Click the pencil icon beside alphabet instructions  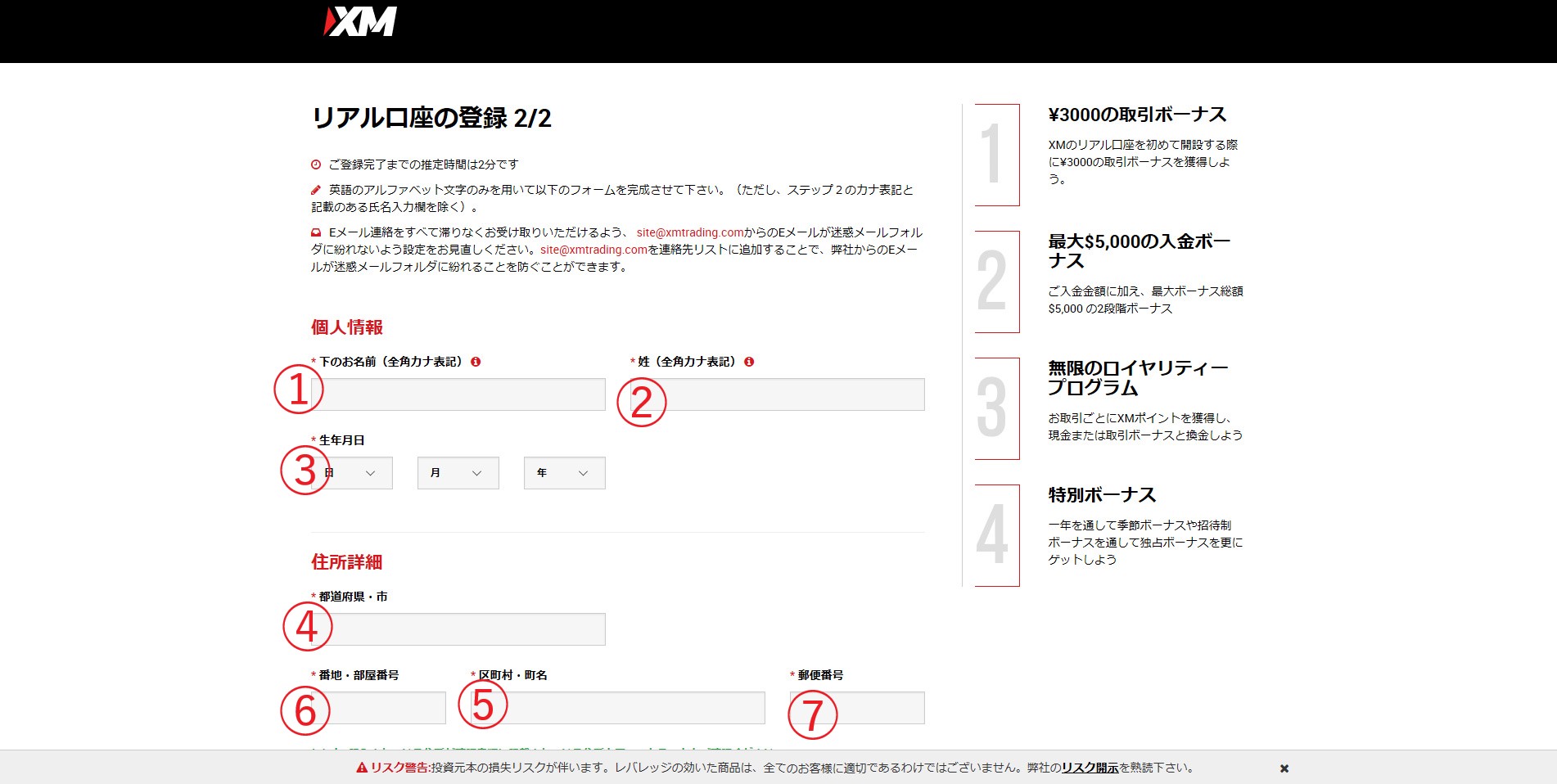[316, 190]
